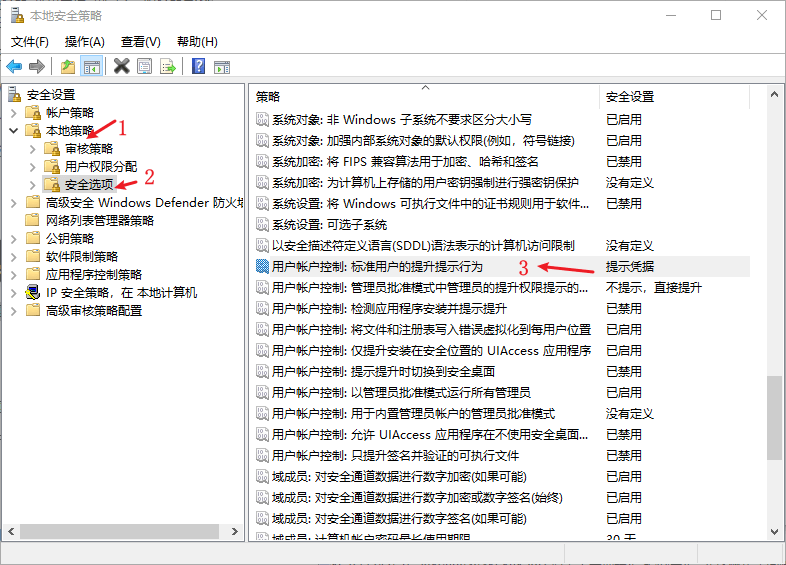Viewport: 786px width, 565px height.
Task: Expand the 帐户策略 tree node
Action: tap(13, 112)
